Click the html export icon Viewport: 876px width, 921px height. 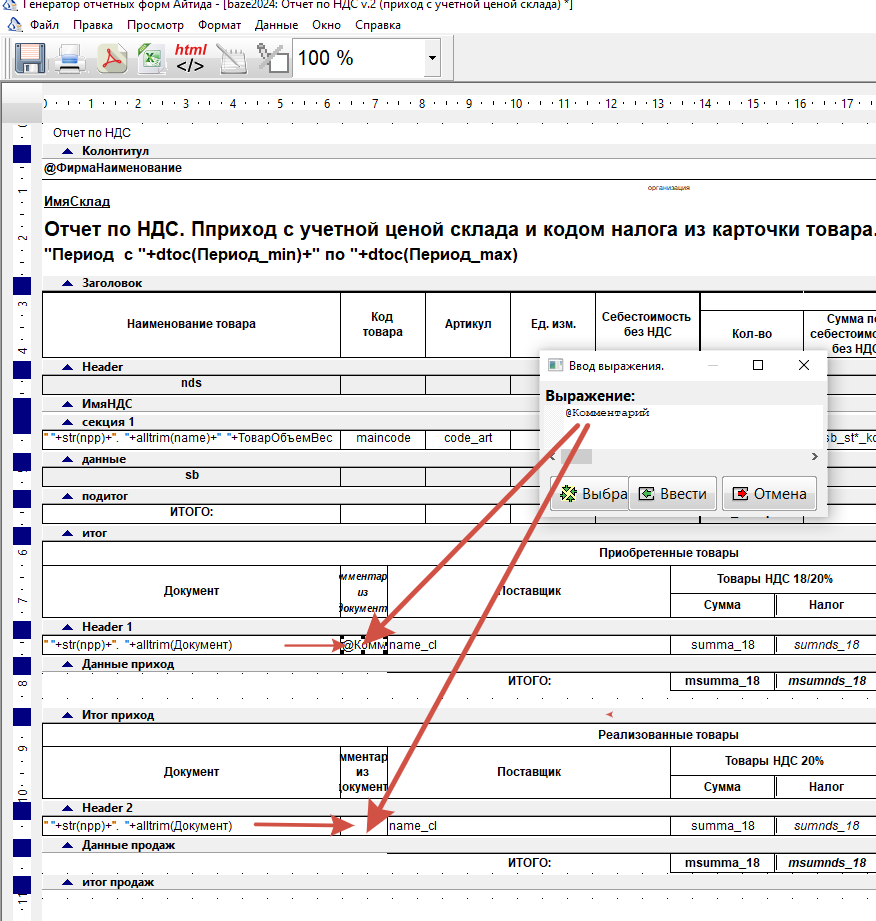[191, 58]
